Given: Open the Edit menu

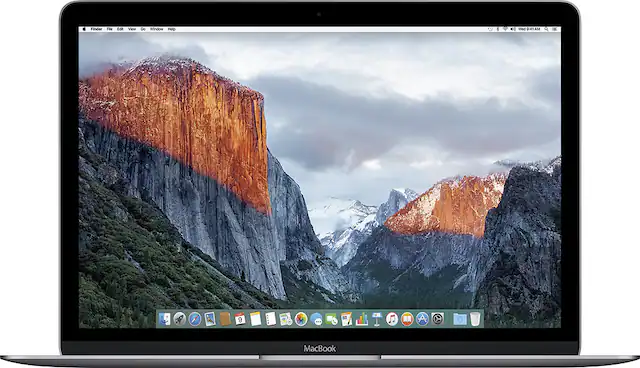Looking at the screenshot, I should pyautogui.click(x=120, y=29).
